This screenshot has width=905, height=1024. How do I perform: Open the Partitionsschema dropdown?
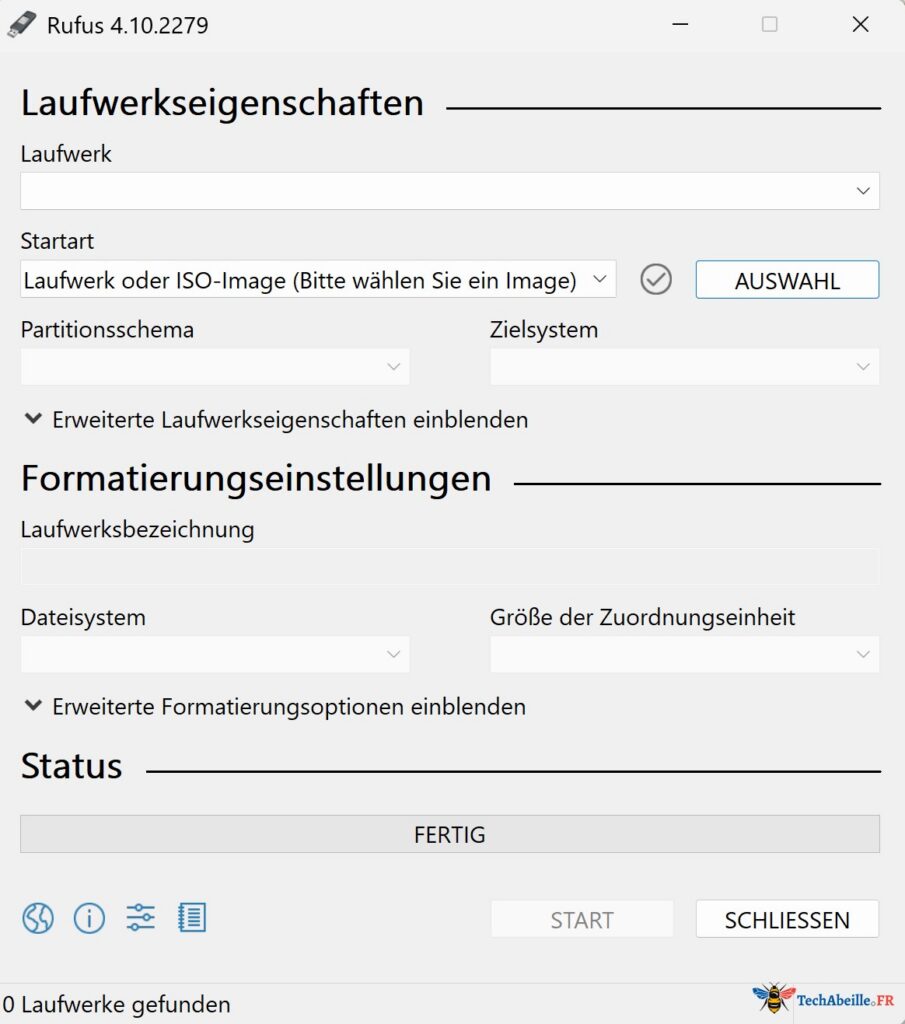[214, 366]
